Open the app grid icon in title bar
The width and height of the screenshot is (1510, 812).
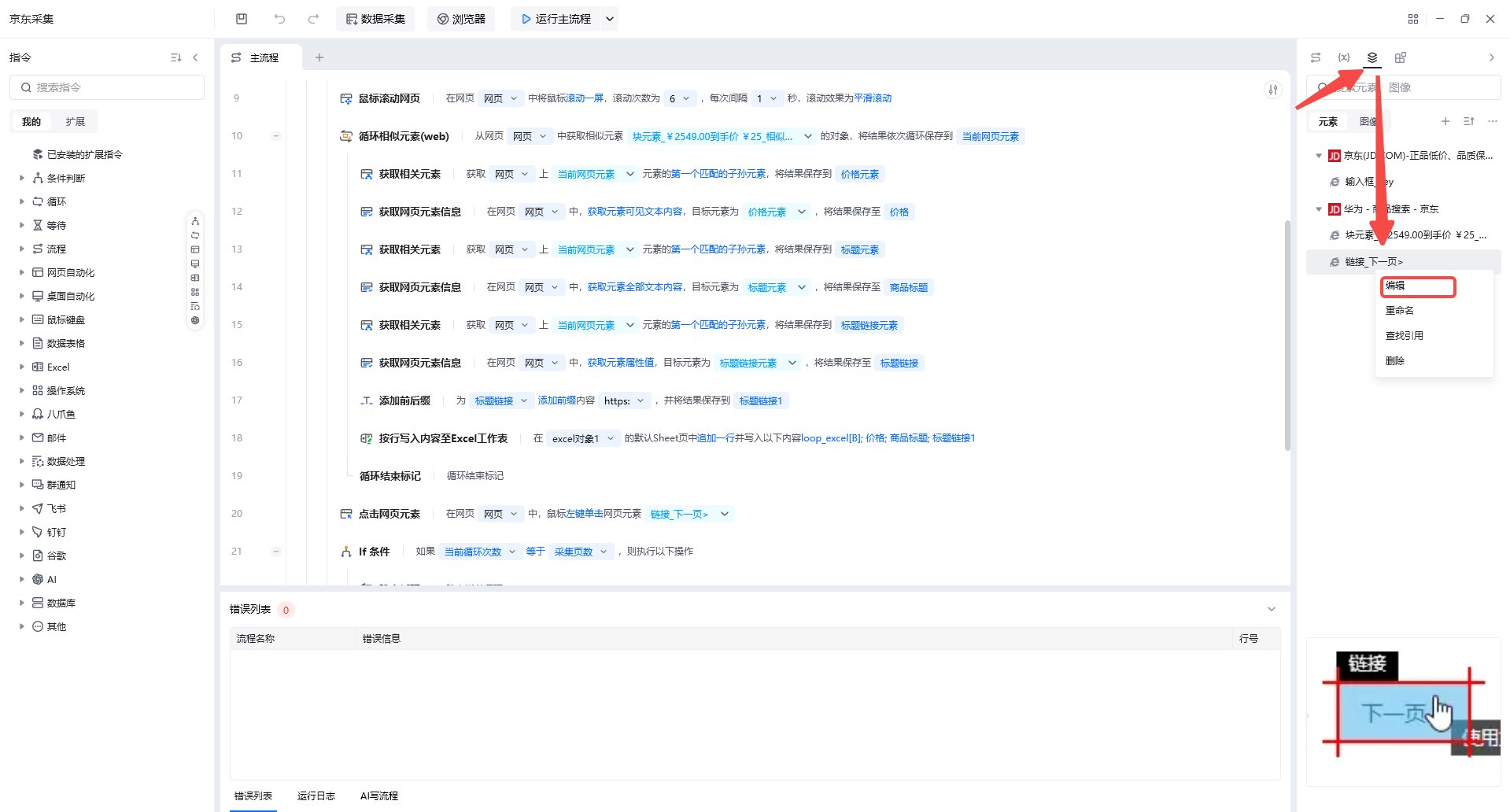(1413, 19)
